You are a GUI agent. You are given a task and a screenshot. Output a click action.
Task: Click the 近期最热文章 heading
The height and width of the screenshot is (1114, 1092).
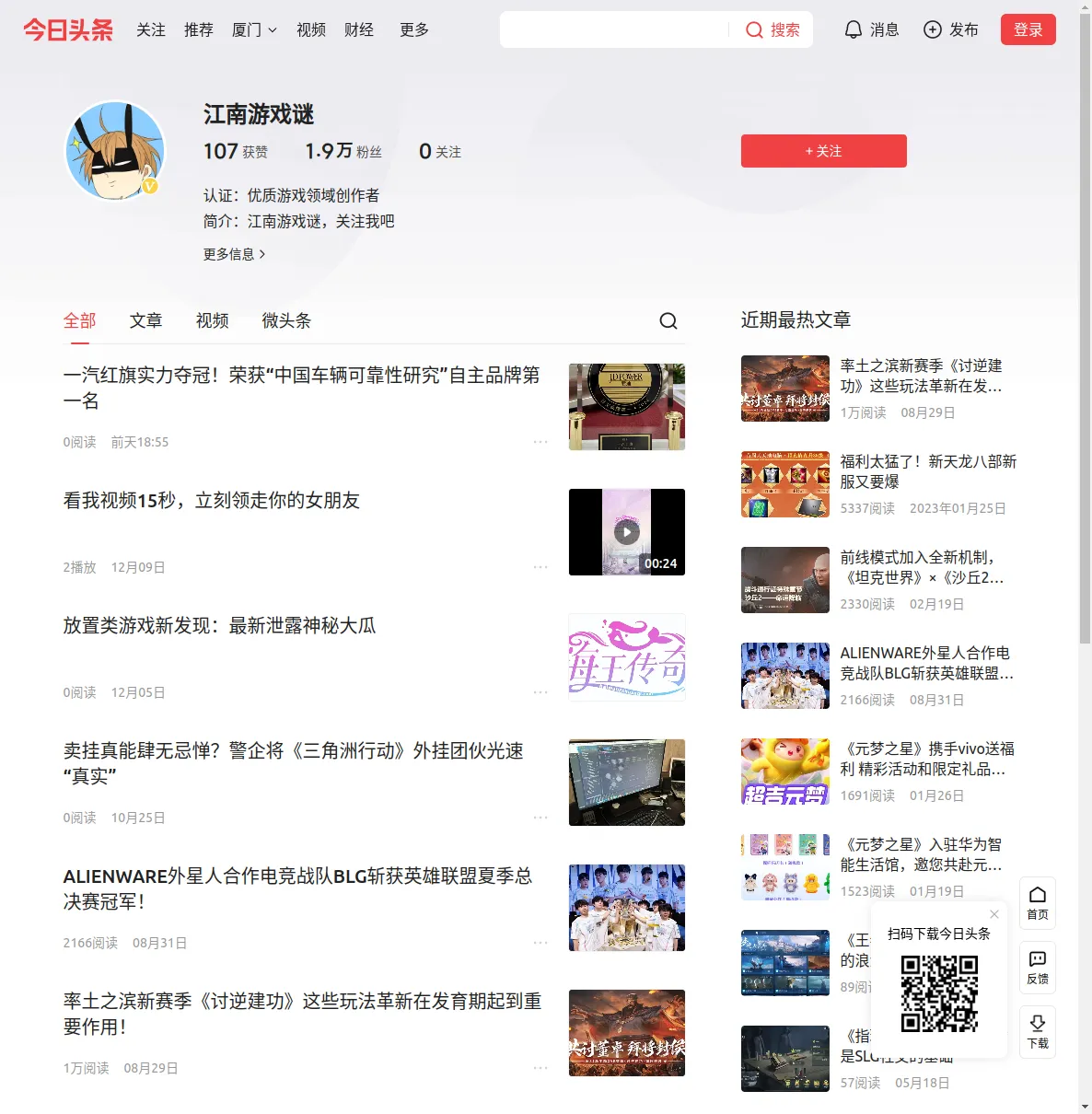tap(796, 319)
